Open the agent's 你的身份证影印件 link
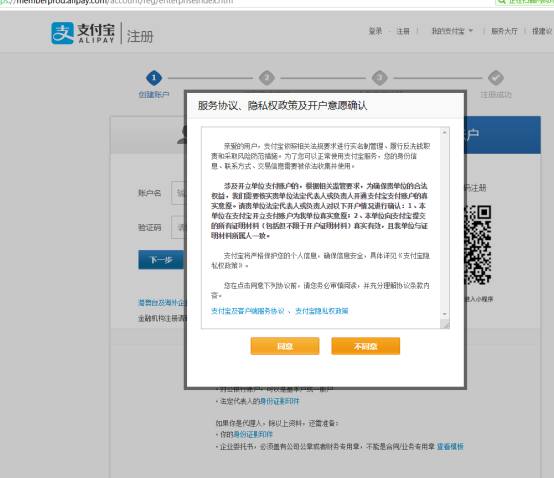Screen dimensions: 554x478 (253, 435)
